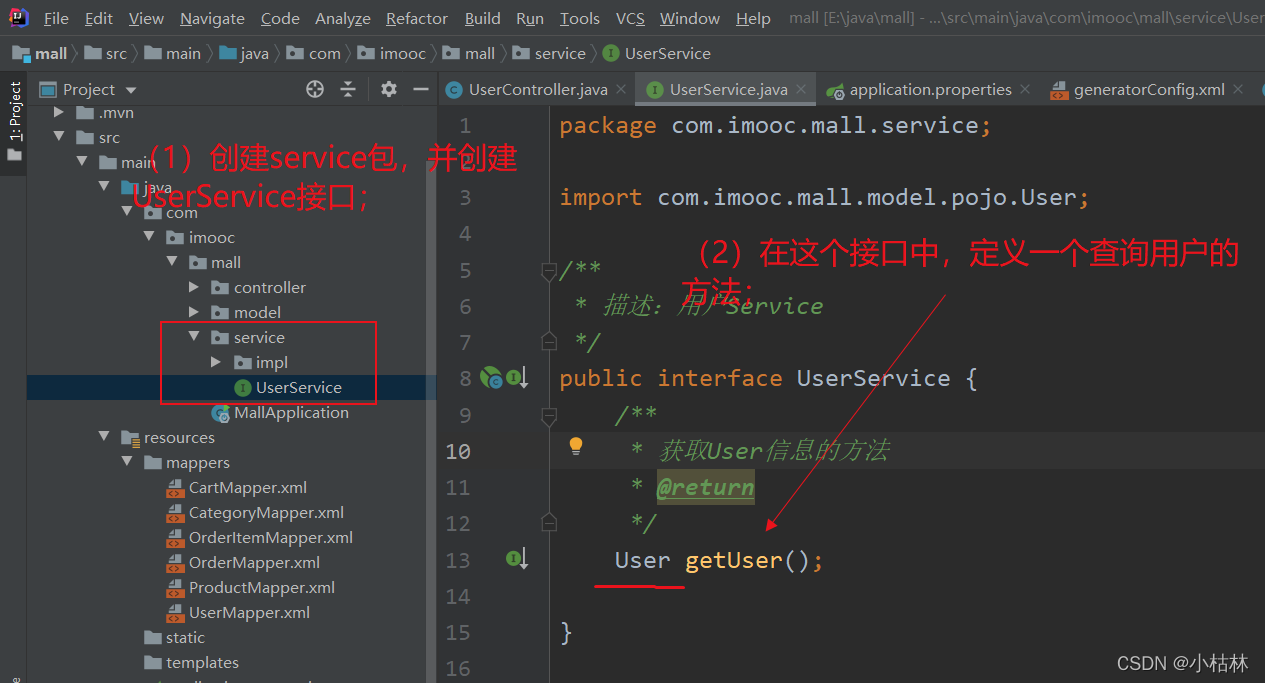The height and width of the screenshot is (683, 1265).
Task: Open the Run menu
Action: coord(530,18)
